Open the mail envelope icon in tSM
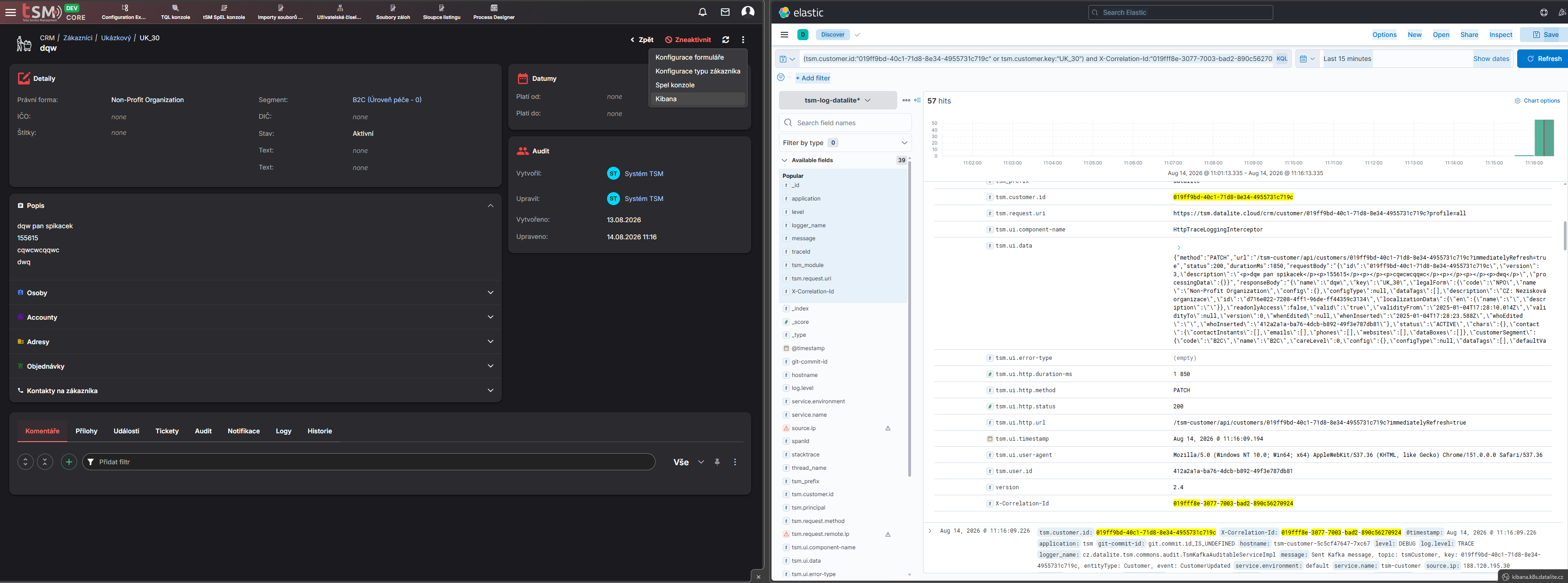This screenshot has height=583, width=1568. (x=725, y=12)
